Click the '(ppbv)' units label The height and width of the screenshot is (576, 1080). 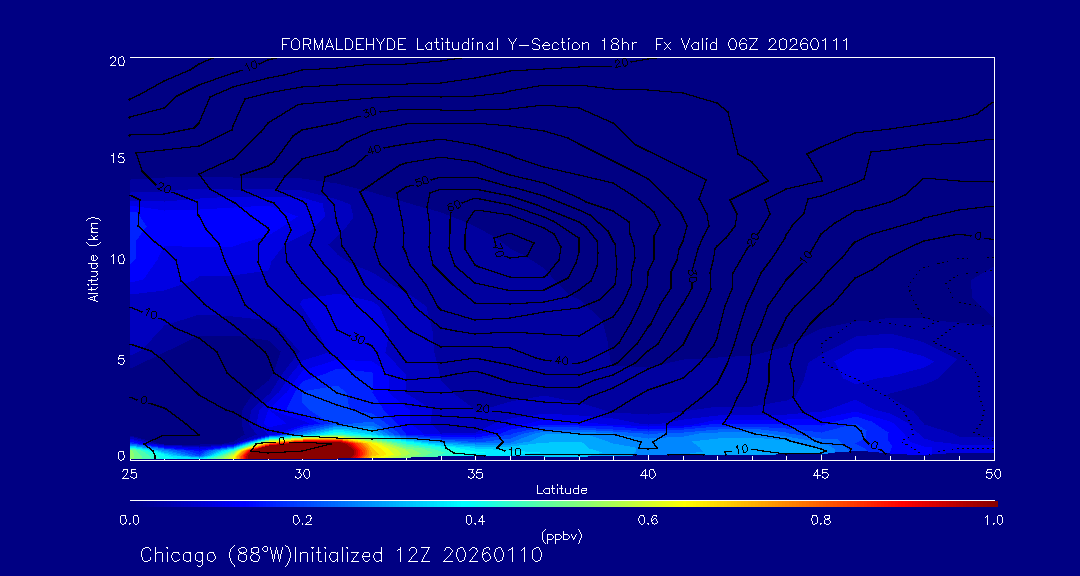(562, 537)
